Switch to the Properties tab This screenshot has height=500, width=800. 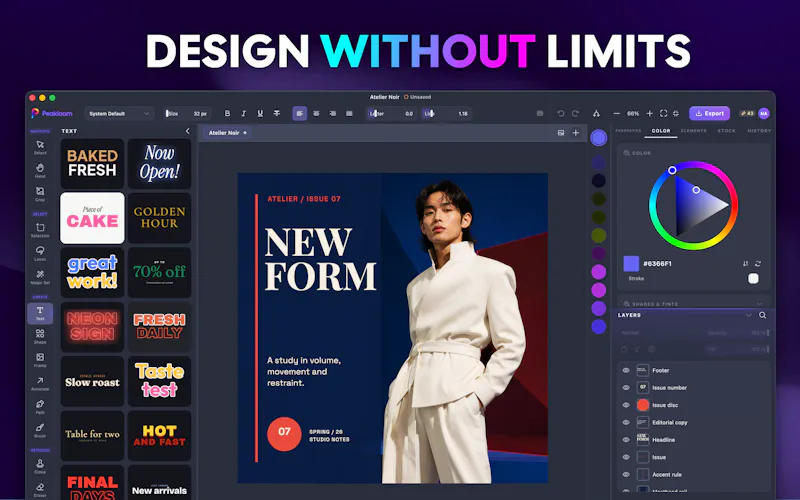[x=628, y=131]
